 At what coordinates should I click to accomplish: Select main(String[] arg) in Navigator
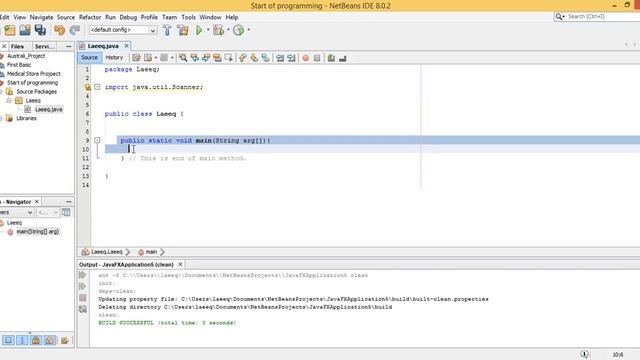(38, 231)
